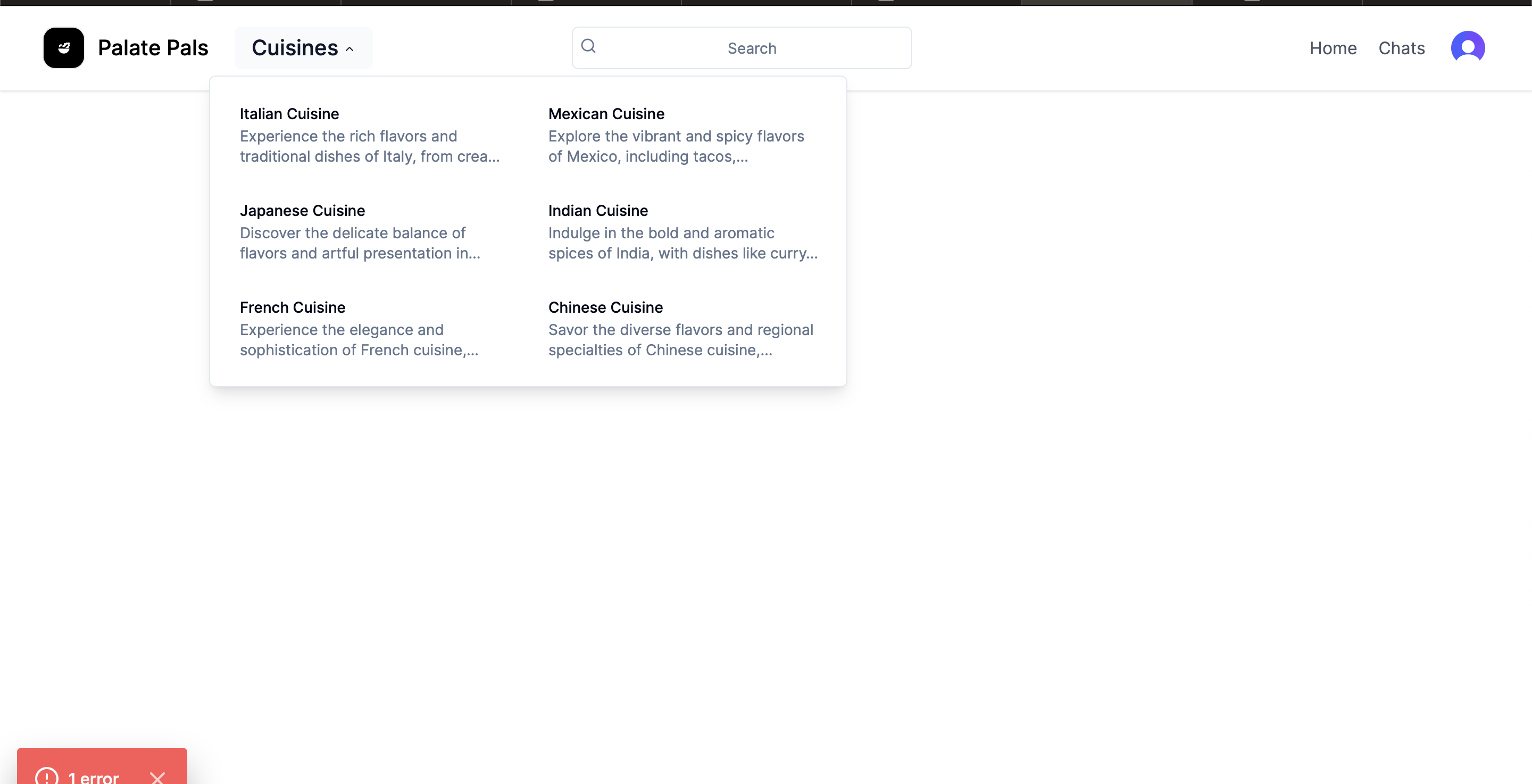Click the Cuisines chevron arrow
This screenshot has width=1532, height=784.
(349, 49)
